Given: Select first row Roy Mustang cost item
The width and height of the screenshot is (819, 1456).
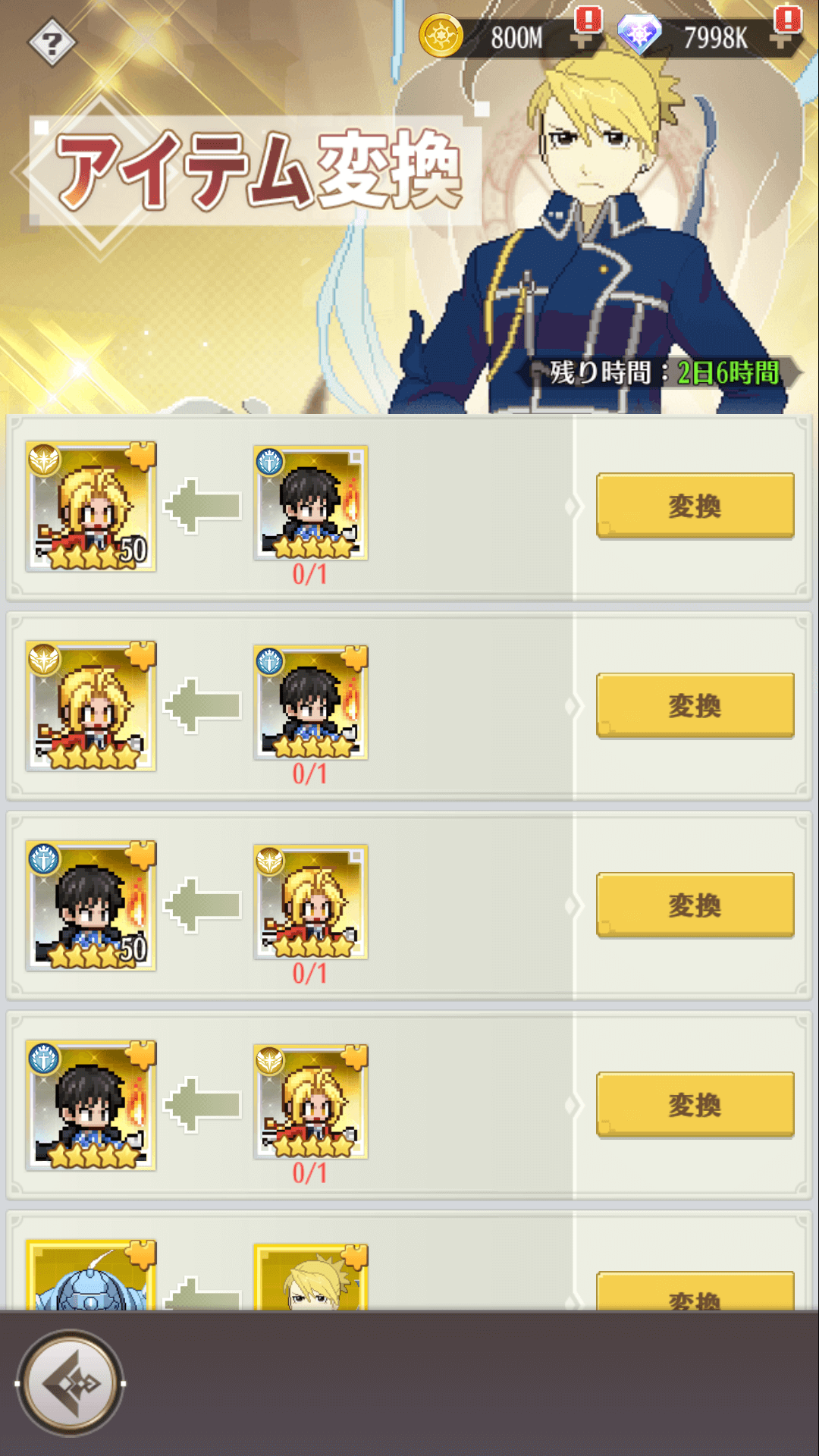Looking at the screenshot, I should (311, 503).
